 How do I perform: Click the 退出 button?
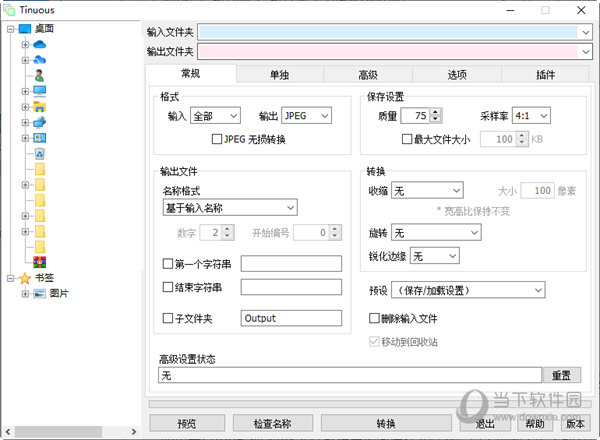click(485, 423)
